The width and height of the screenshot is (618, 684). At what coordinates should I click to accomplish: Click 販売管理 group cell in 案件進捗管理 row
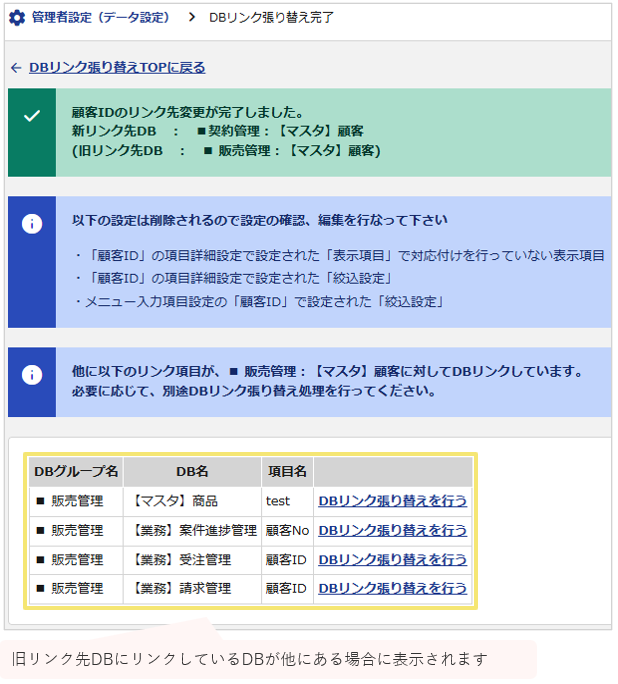76,531
